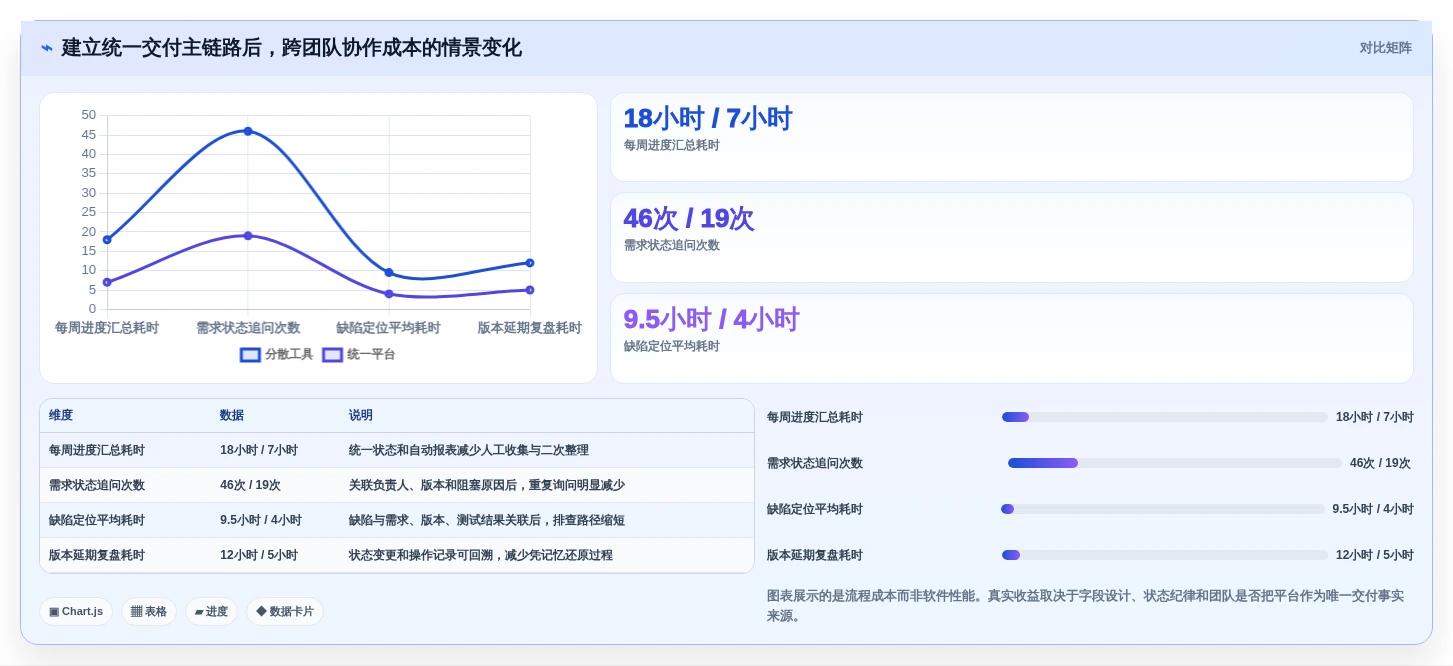Click the 9.5小时 / 4小时 stat card
Image resolution: width=1453 pixels, height=666 pixels.
pyautogui.click(x=1012, y=338)
